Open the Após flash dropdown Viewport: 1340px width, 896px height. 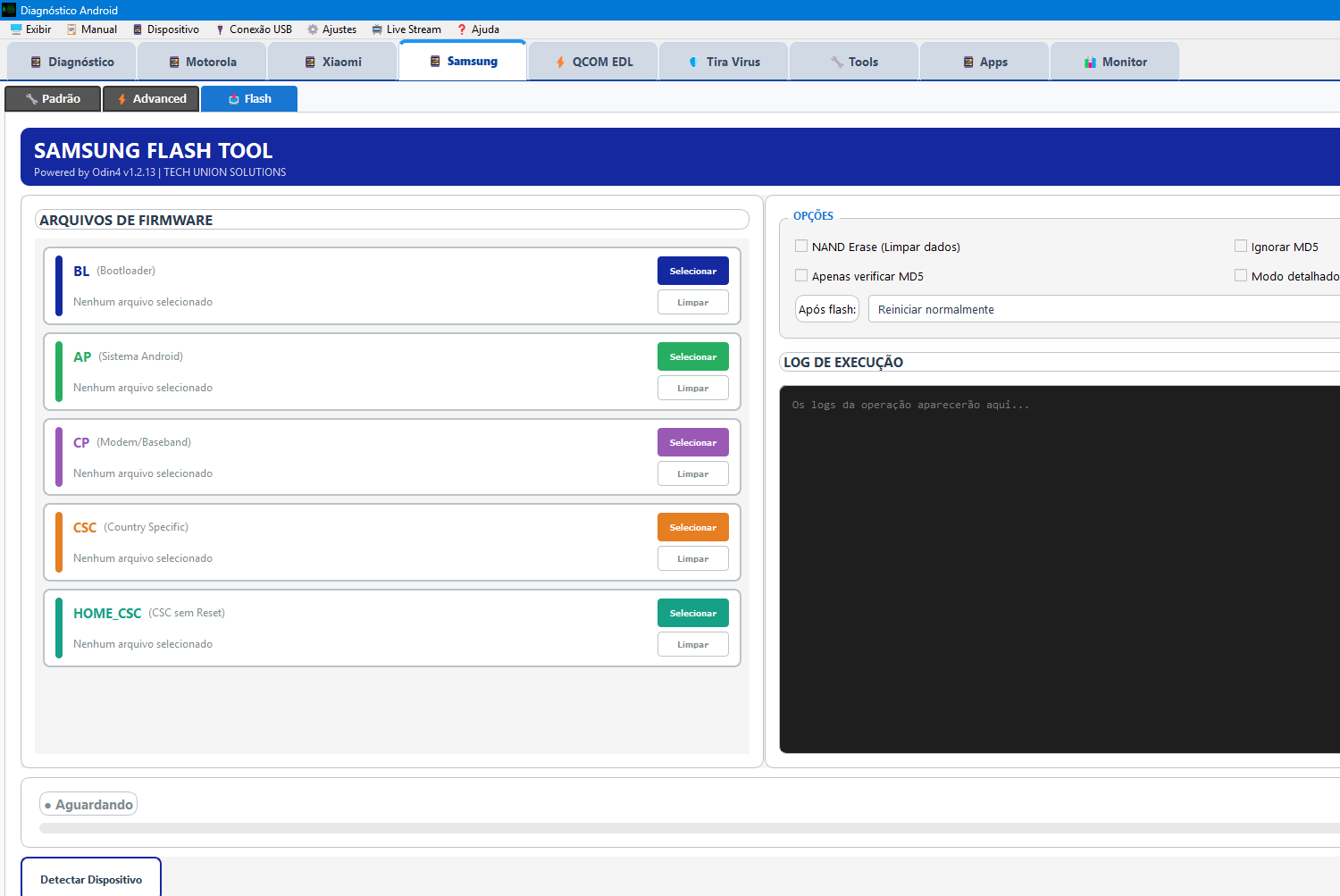pos(1104,309)
